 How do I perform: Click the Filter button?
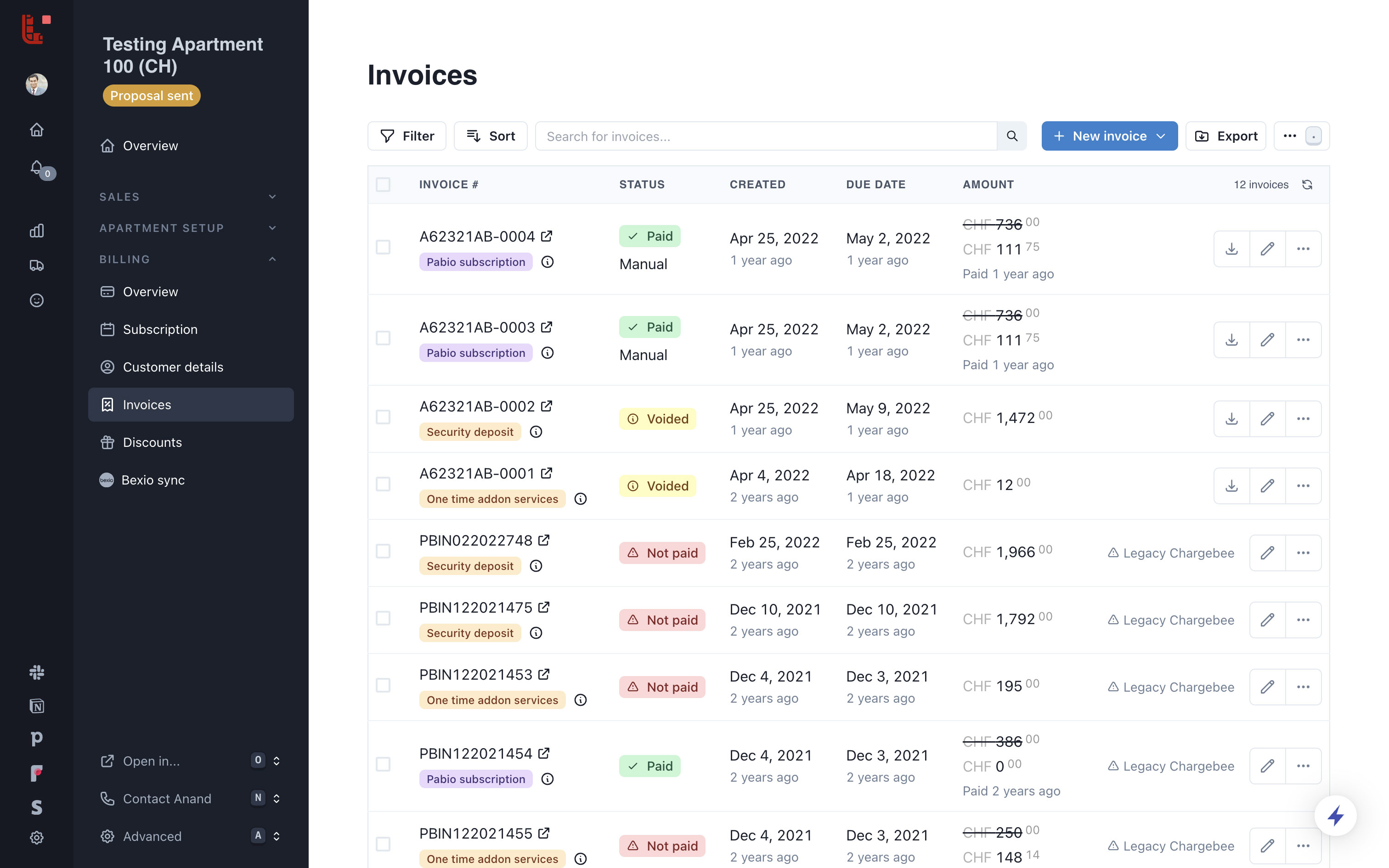coord(407,136)
